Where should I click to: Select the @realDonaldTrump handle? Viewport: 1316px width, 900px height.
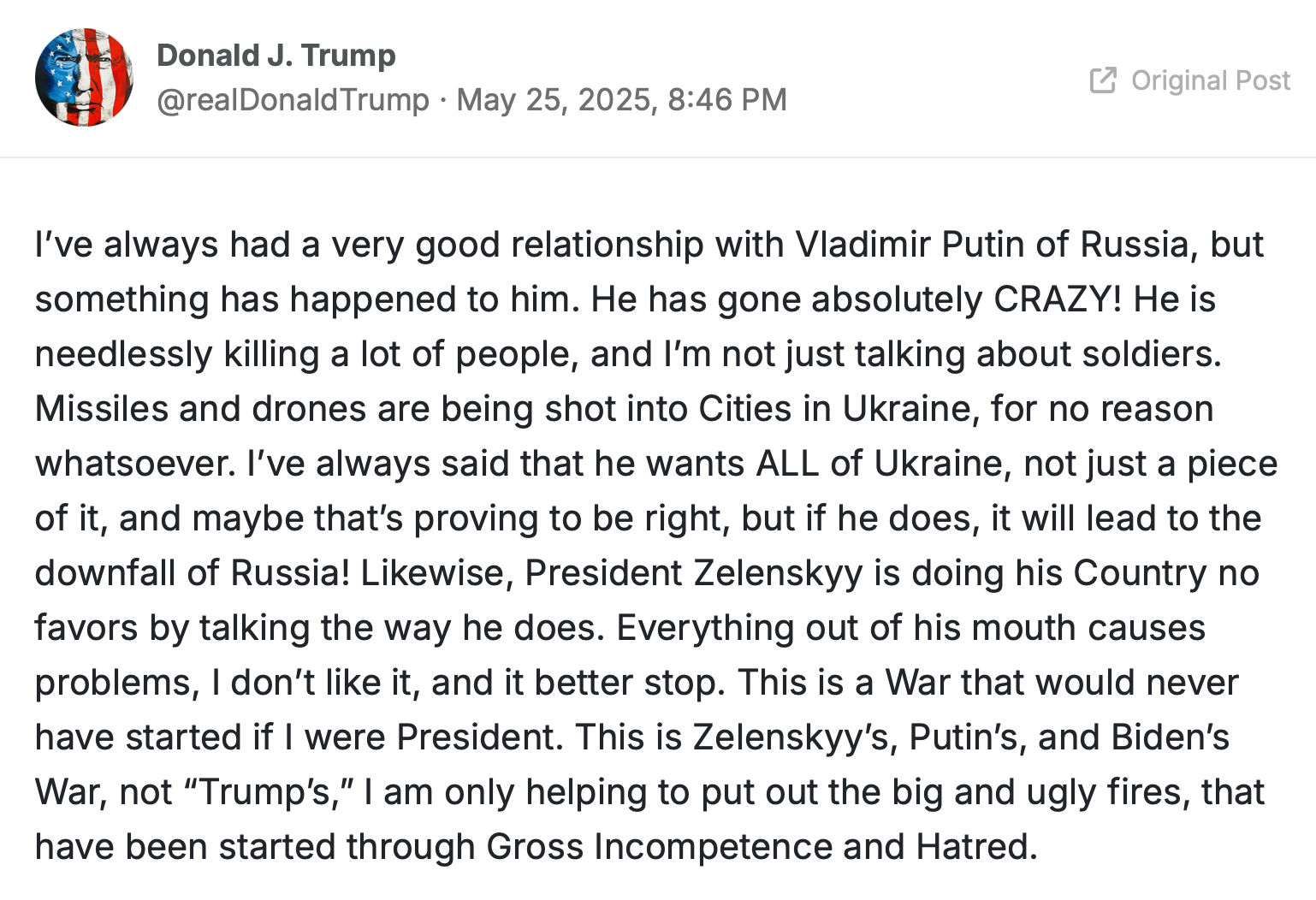[293, 100]
